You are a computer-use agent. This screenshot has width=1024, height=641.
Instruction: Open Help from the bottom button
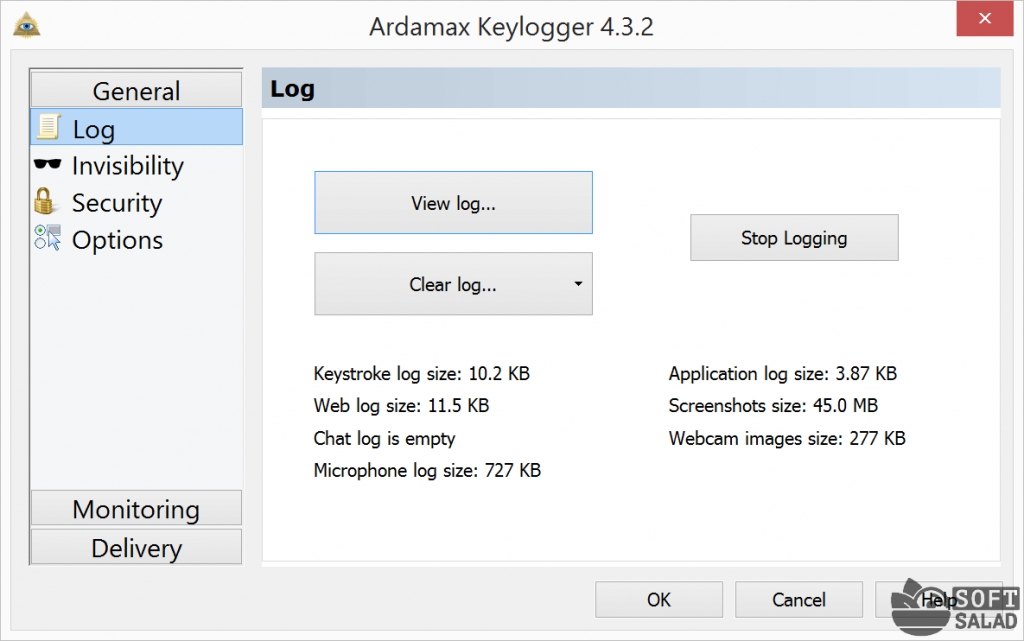(x=925, y=600)
